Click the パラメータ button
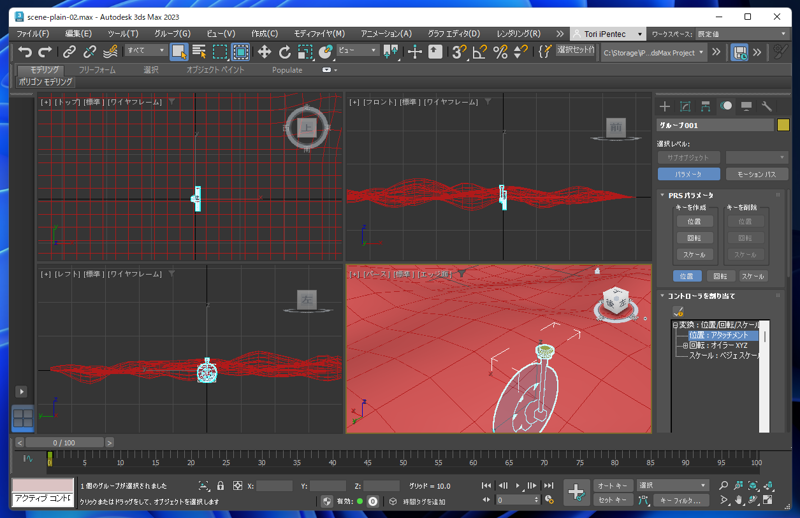The image size is (800, 518). tap(689, 174)
